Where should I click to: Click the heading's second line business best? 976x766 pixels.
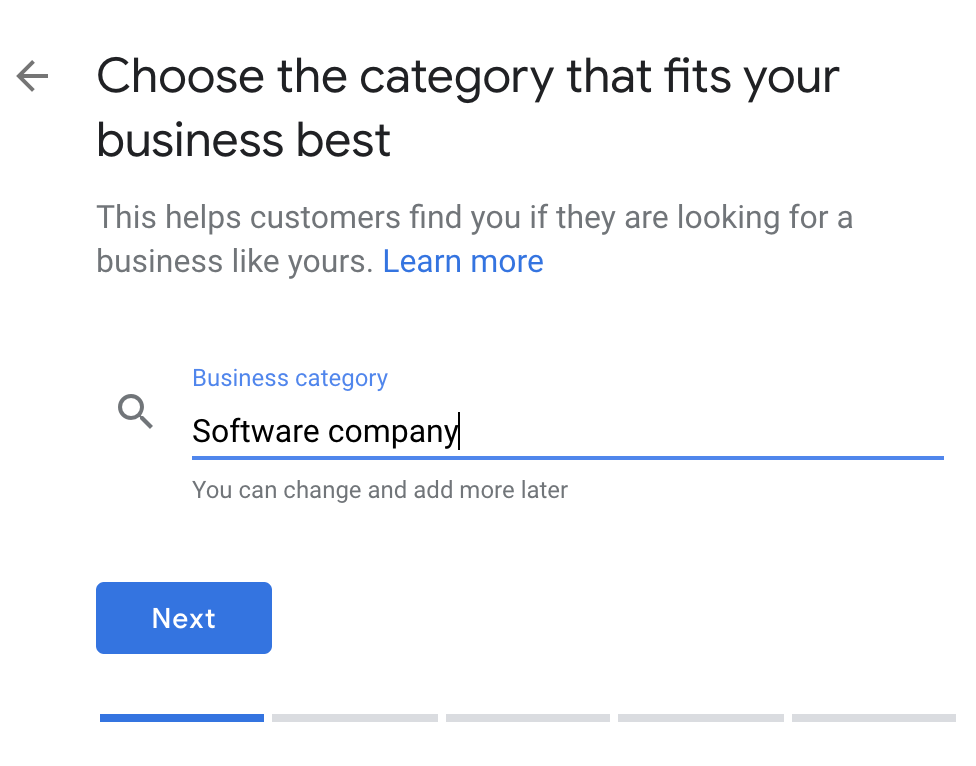click(243, 140)
